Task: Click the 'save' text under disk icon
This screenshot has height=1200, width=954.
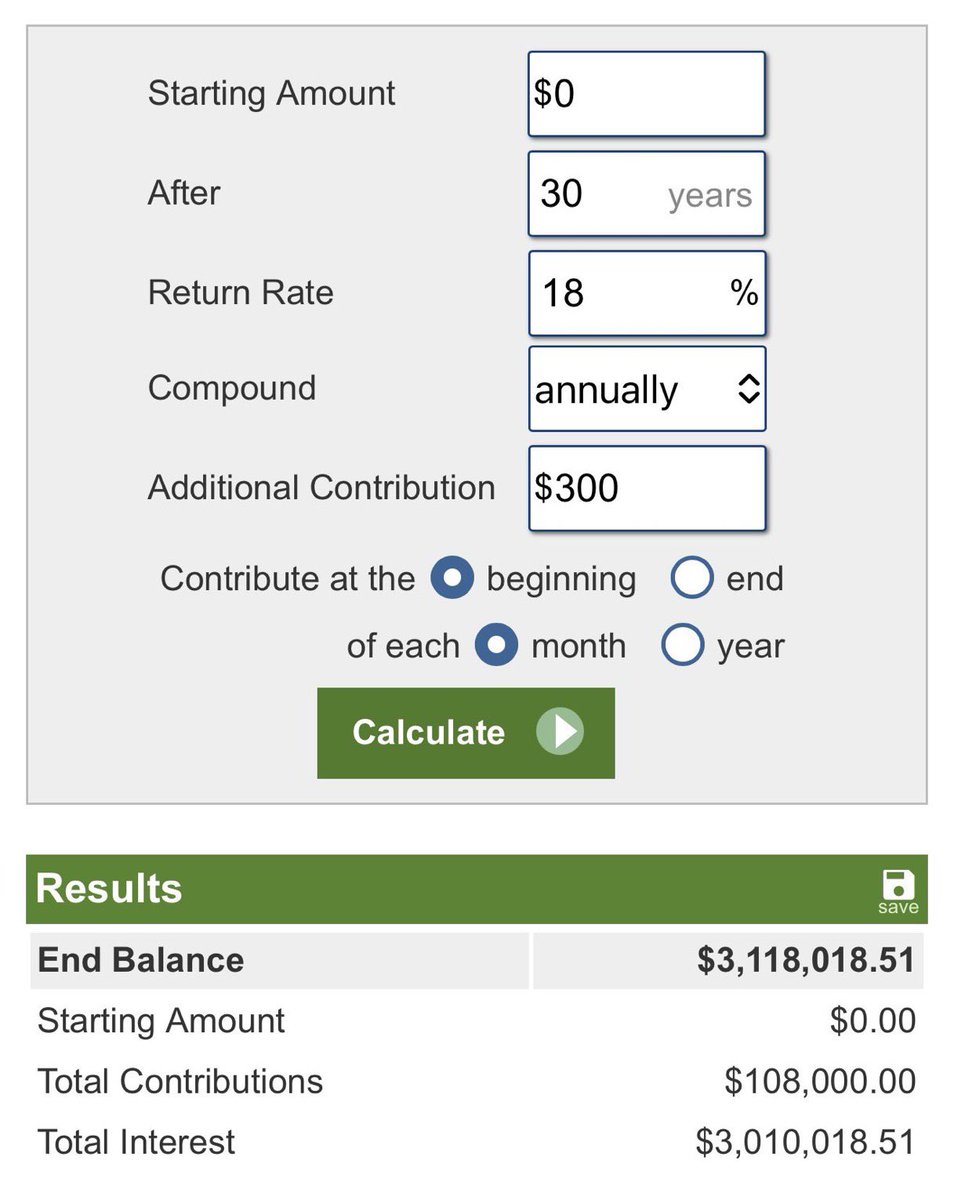Action: click(x=897, y=908)
